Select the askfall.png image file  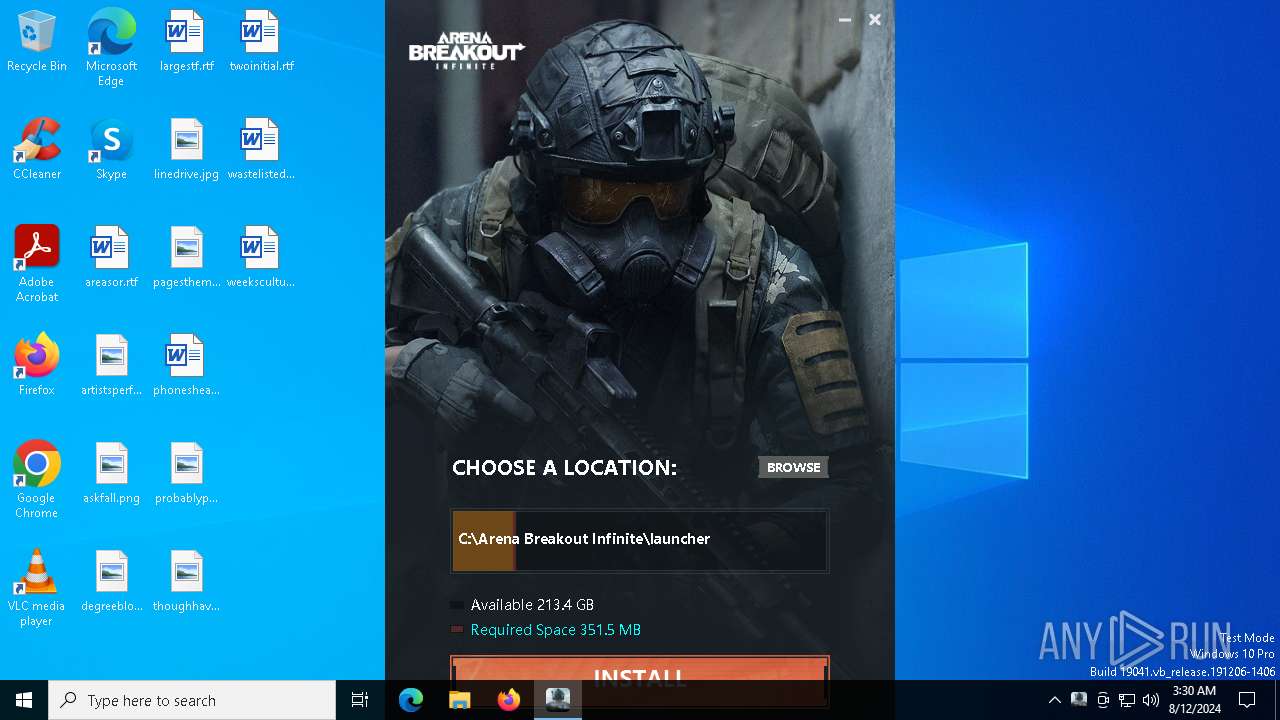tap(111, 474)
